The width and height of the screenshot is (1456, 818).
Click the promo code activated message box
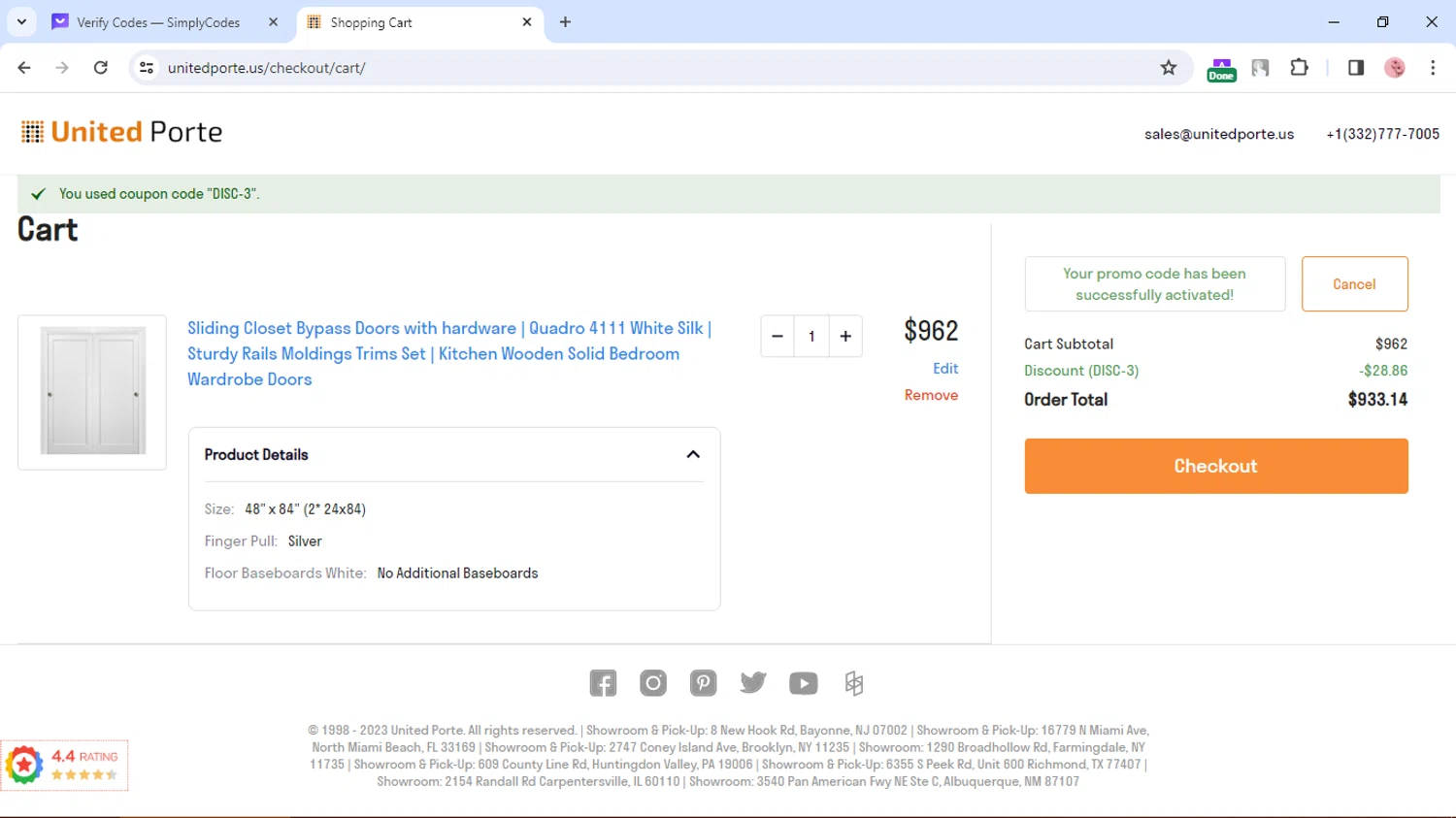point(1155,284)
